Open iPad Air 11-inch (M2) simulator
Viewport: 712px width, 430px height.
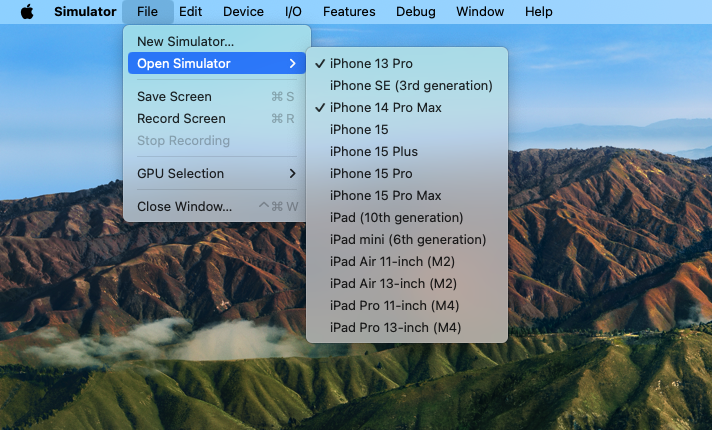coord(407,262)
